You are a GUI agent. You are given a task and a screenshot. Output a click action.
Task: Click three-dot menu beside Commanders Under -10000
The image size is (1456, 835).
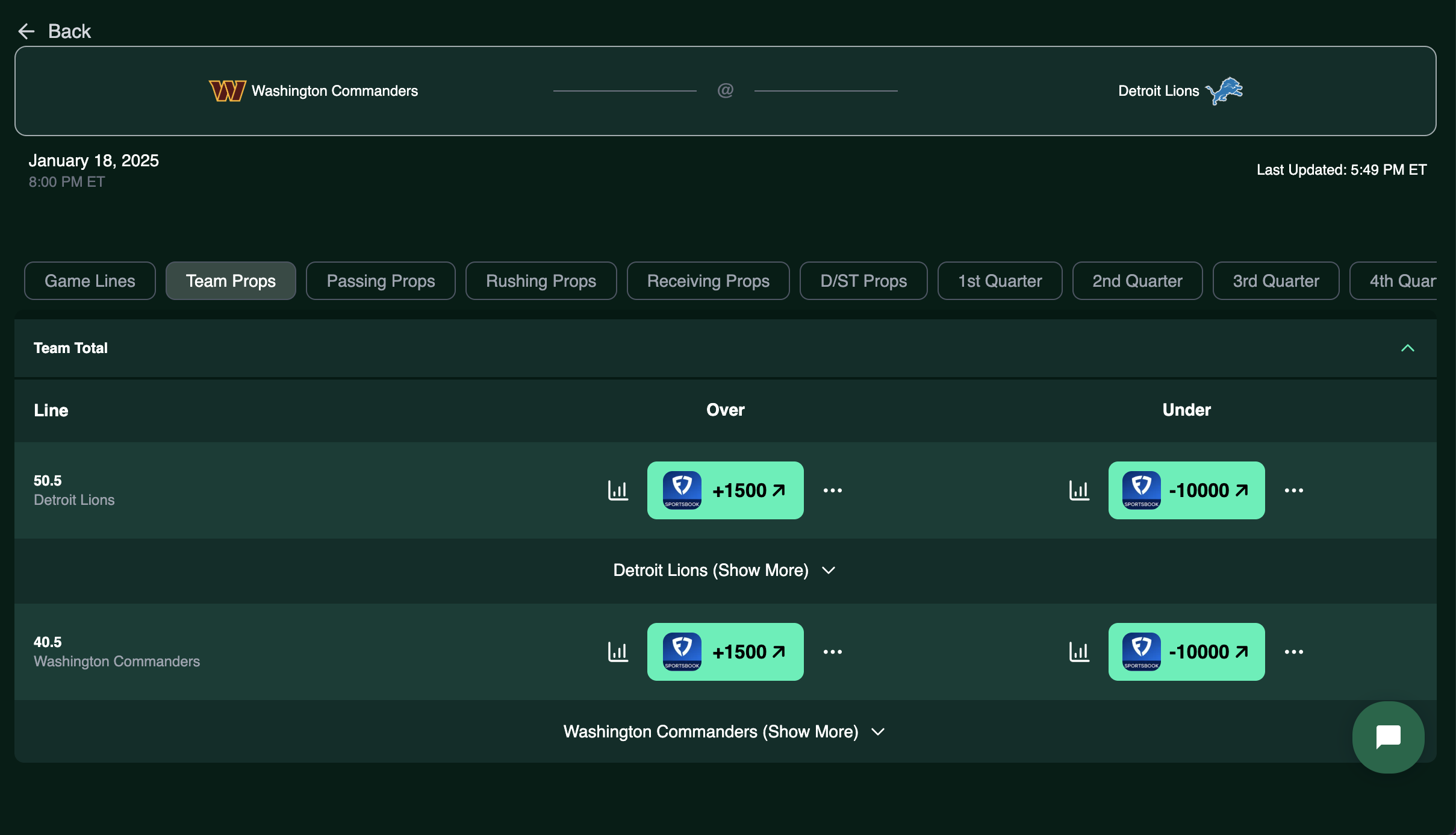tap(1294, 652)
